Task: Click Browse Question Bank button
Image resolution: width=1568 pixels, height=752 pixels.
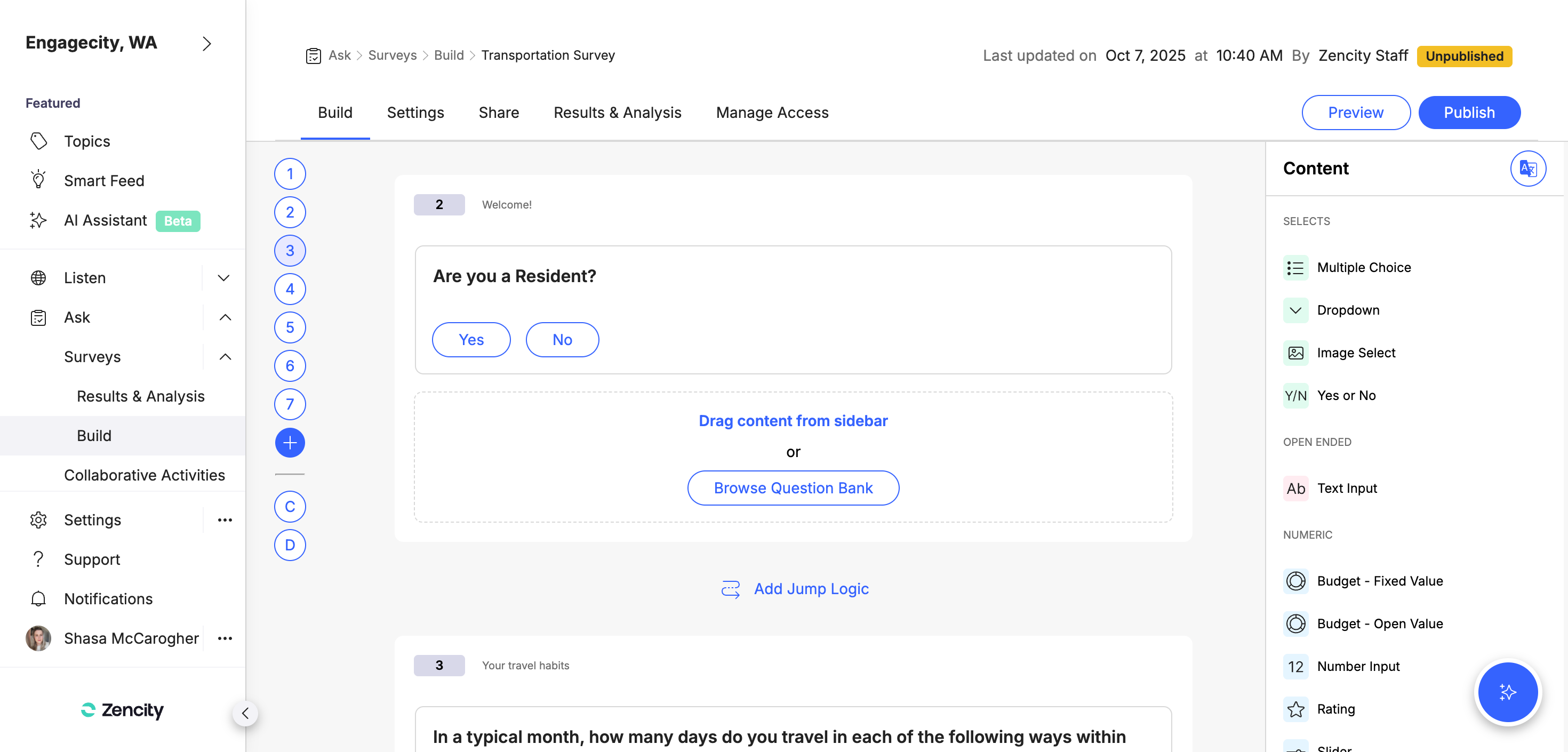Action: pos(793,488)
